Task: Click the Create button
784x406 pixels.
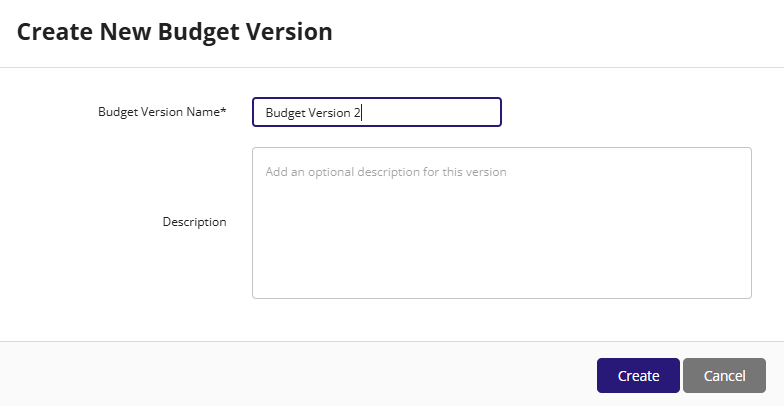Action: pos(638,376)
